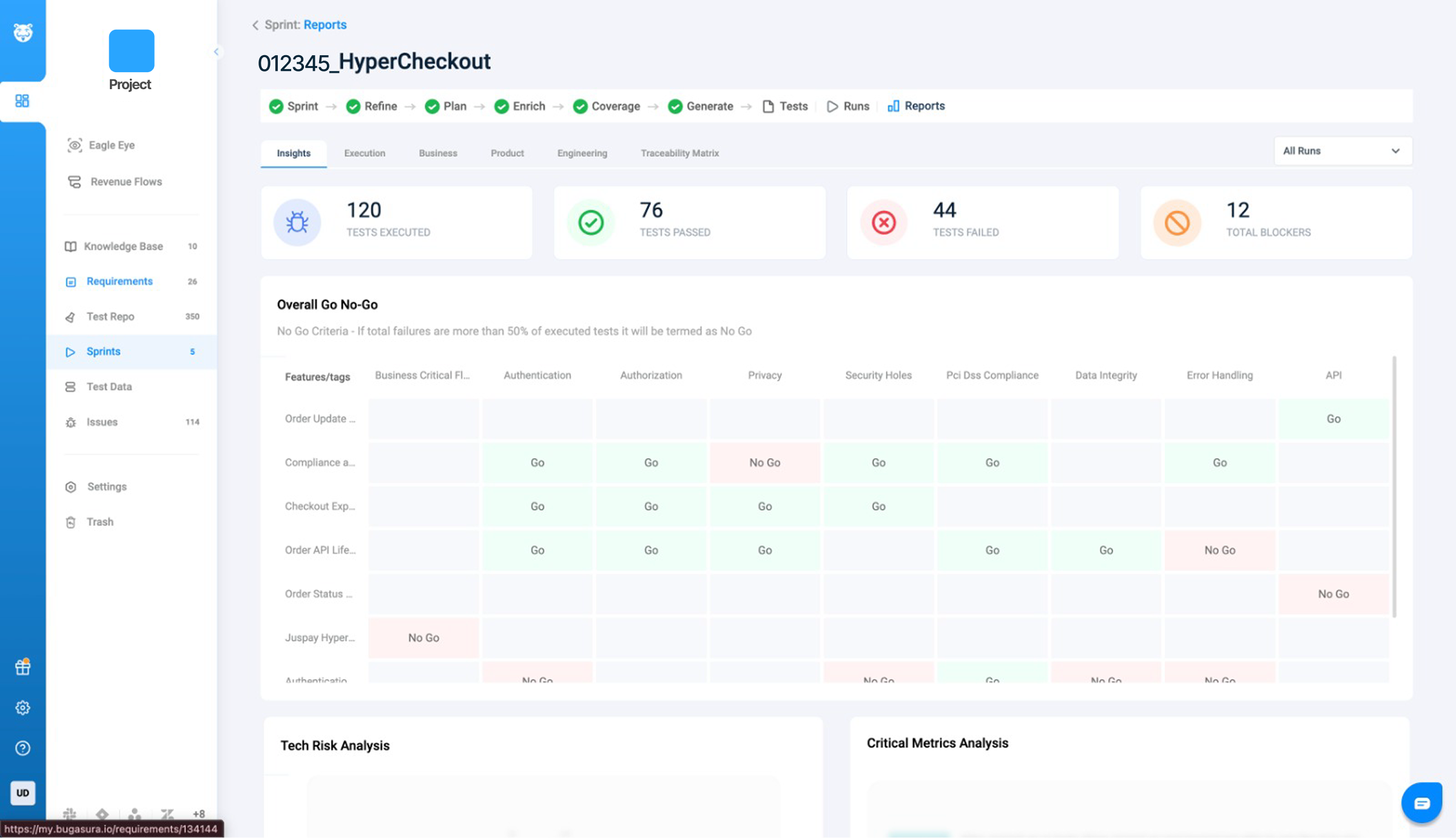The image size is (1456, 838).
Task: Click the Eagle Eye icon
Action: pyautogui.click(x=75, y=145)
